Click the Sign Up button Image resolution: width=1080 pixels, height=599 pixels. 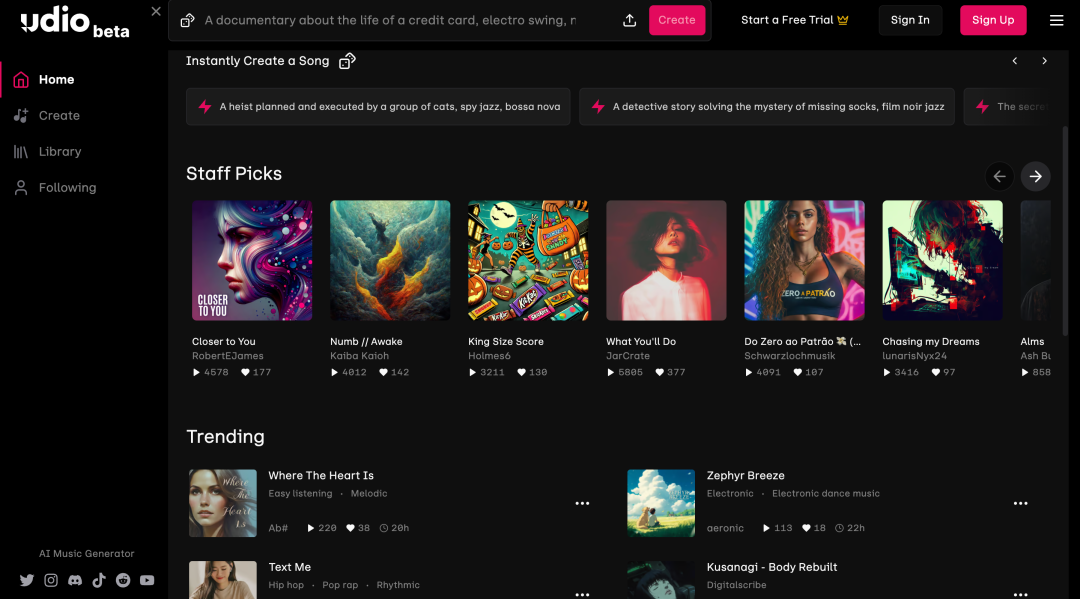(993, 20)
